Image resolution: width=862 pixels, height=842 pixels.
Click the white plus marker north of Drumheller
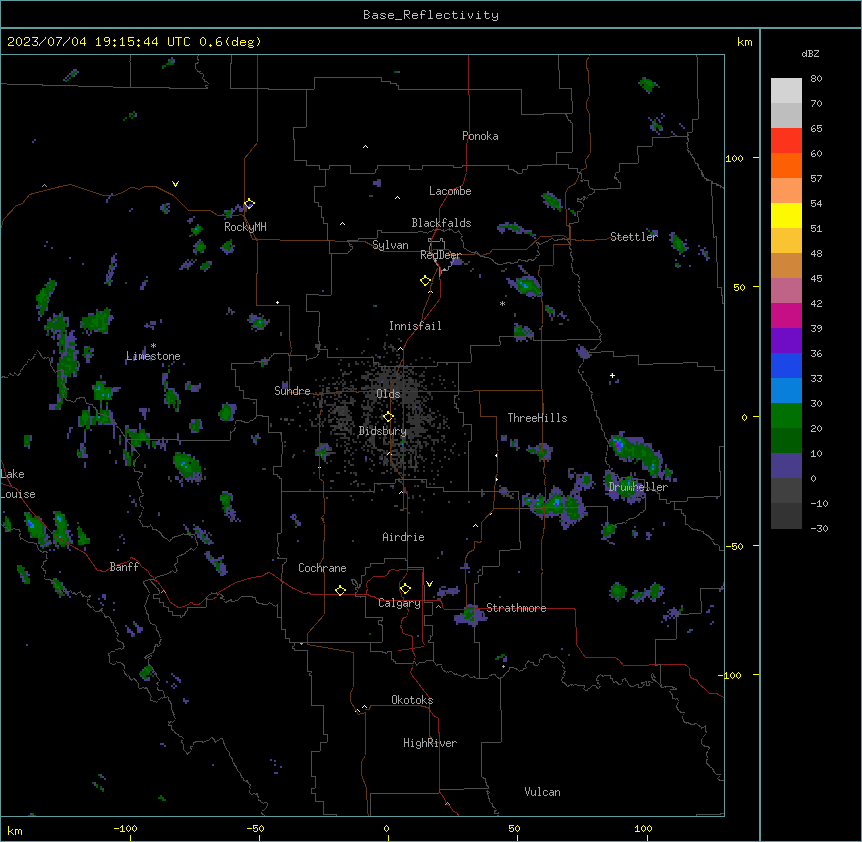click(612, 375)
